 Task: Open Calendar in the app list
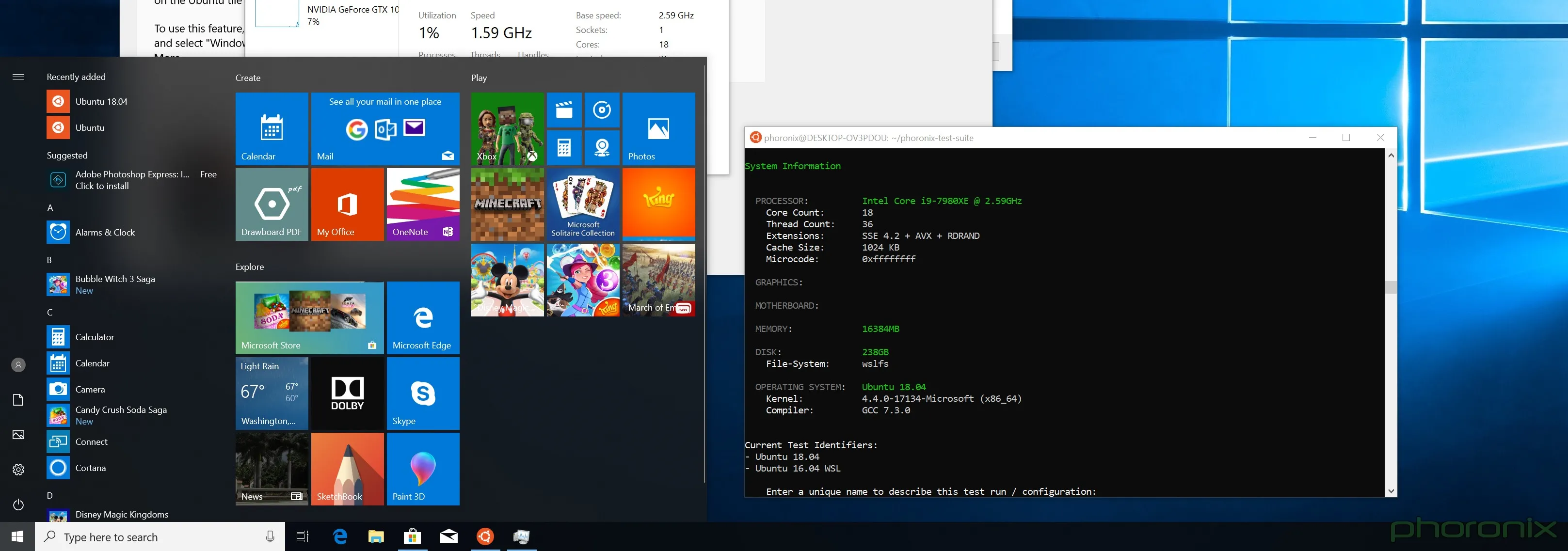point(132,363)
